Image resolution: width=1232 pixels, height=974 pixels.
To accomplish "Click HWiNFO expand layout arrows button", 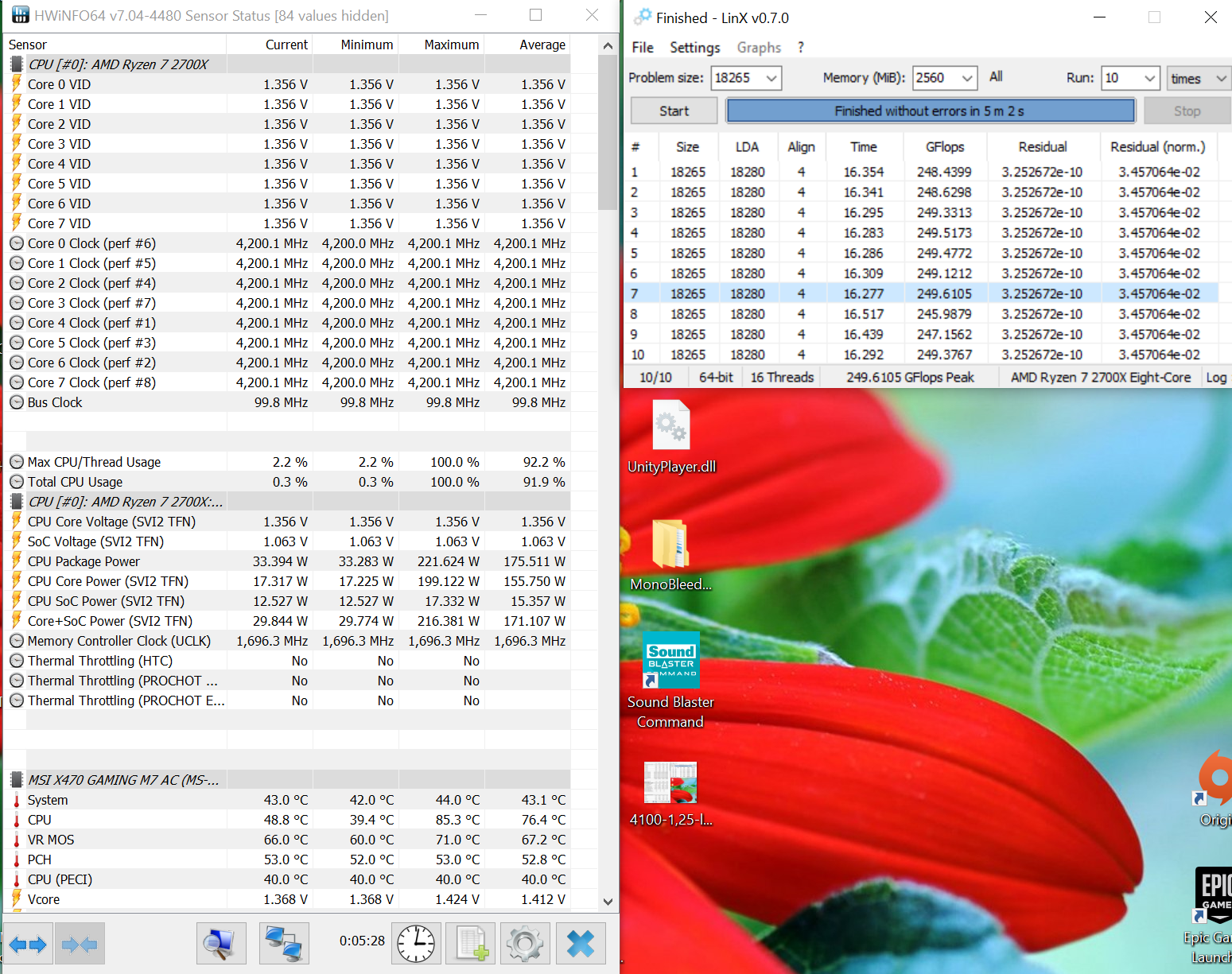I will pyautogui.click(x=28, y=944).
